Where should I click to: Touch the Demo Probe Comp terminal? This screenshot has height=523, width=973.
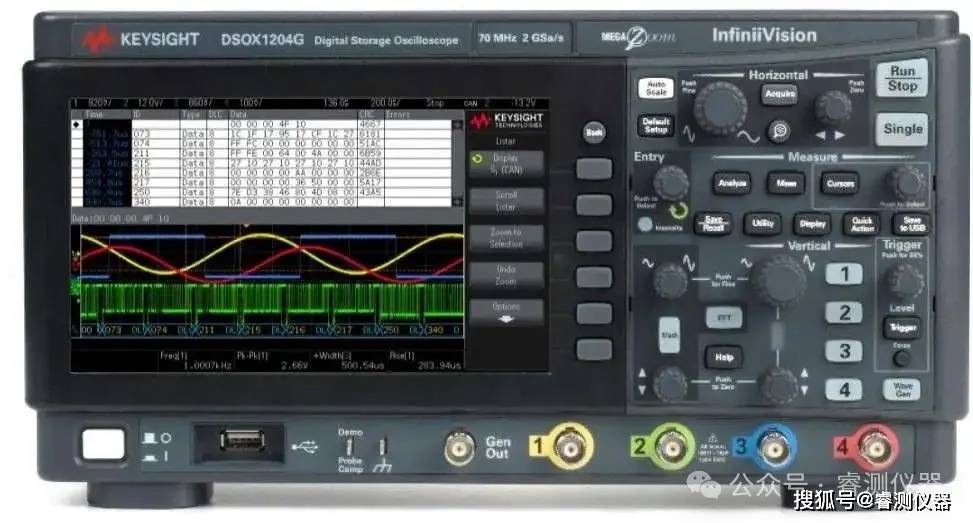[351, 447]
